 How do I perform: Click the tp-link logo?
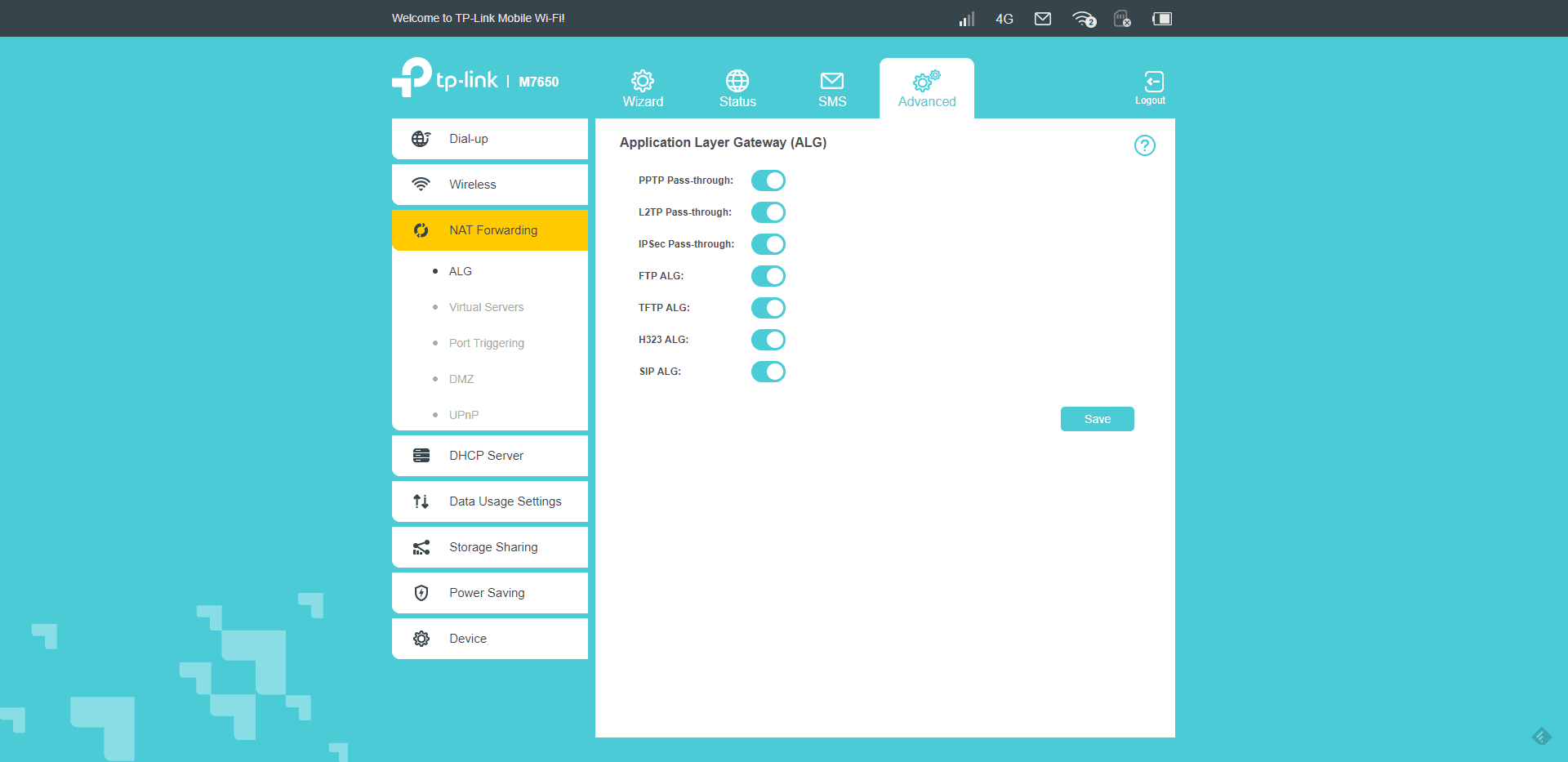click(445, 78)
